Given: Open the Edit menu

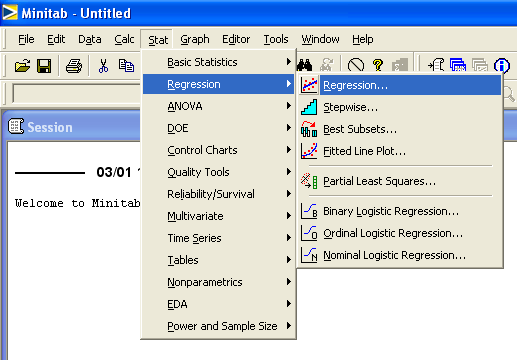Looking at the screenshot, I should point(56,39).
